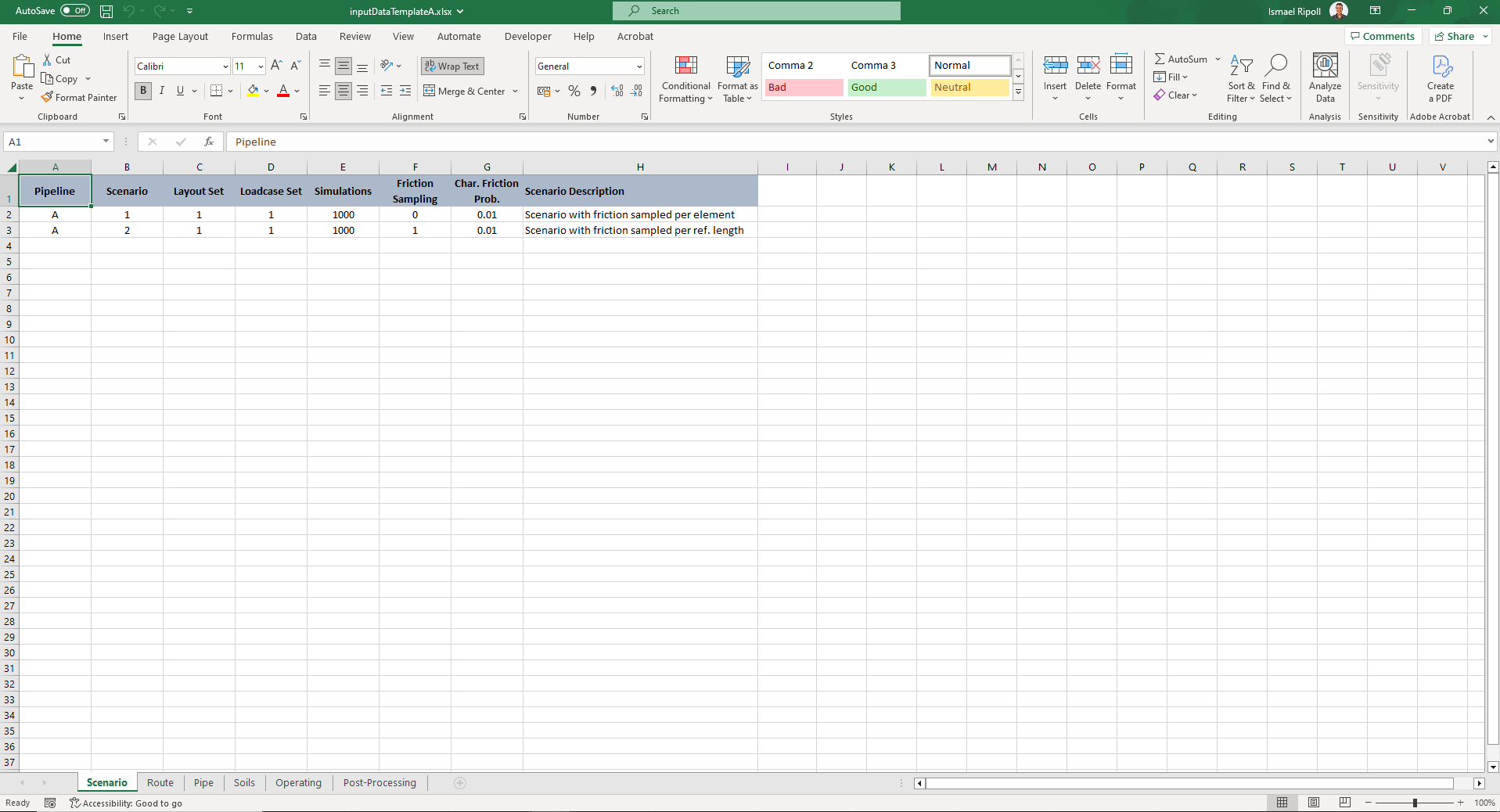
Task: Click the Create a PDF icon
Action: click(x=1440, y=78)
